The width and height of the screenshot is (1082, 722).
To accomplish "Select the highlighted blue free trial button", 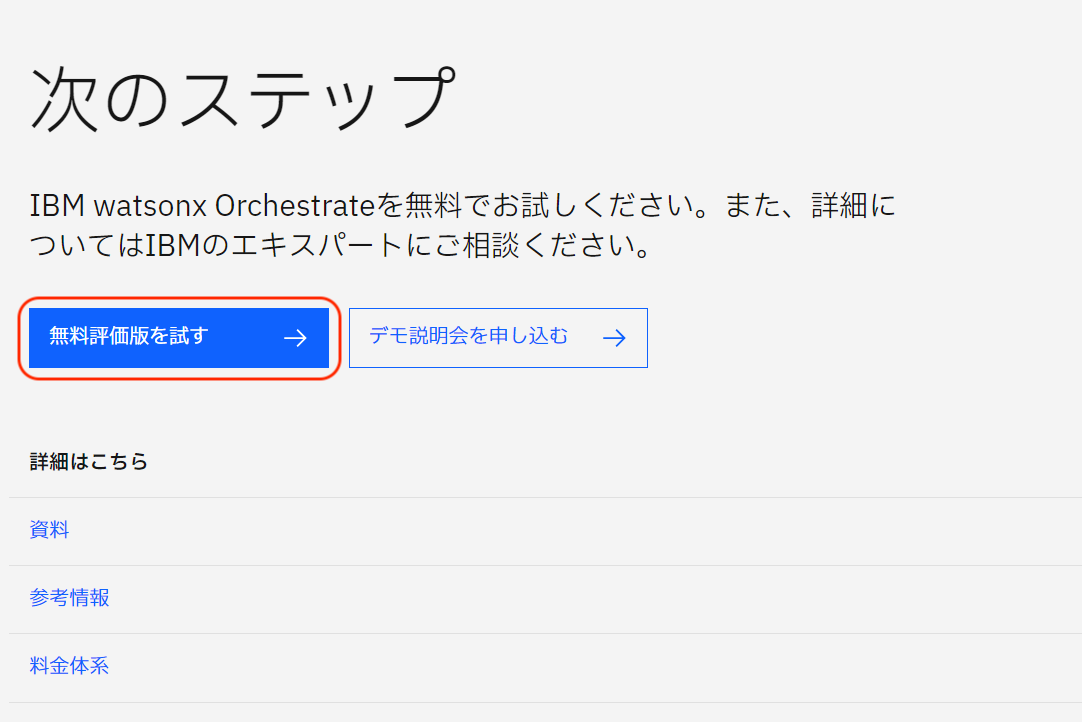I will coord(178,338).
